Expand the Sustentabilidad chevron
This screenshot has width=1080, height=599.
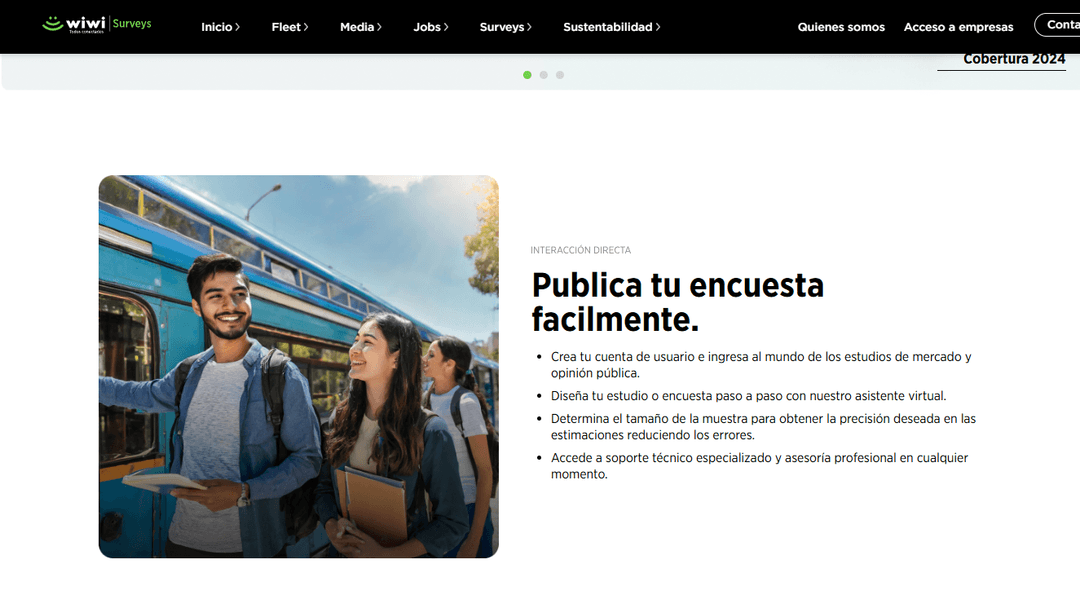658,27
